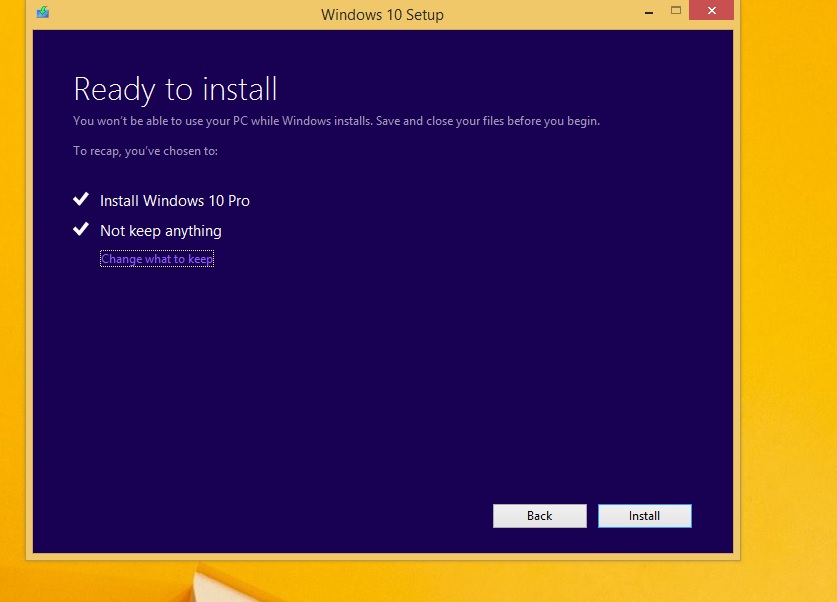837x602 pixels.
Task: Maximize the Windows 10 Setup window
Action: click(x=676, y=10)
